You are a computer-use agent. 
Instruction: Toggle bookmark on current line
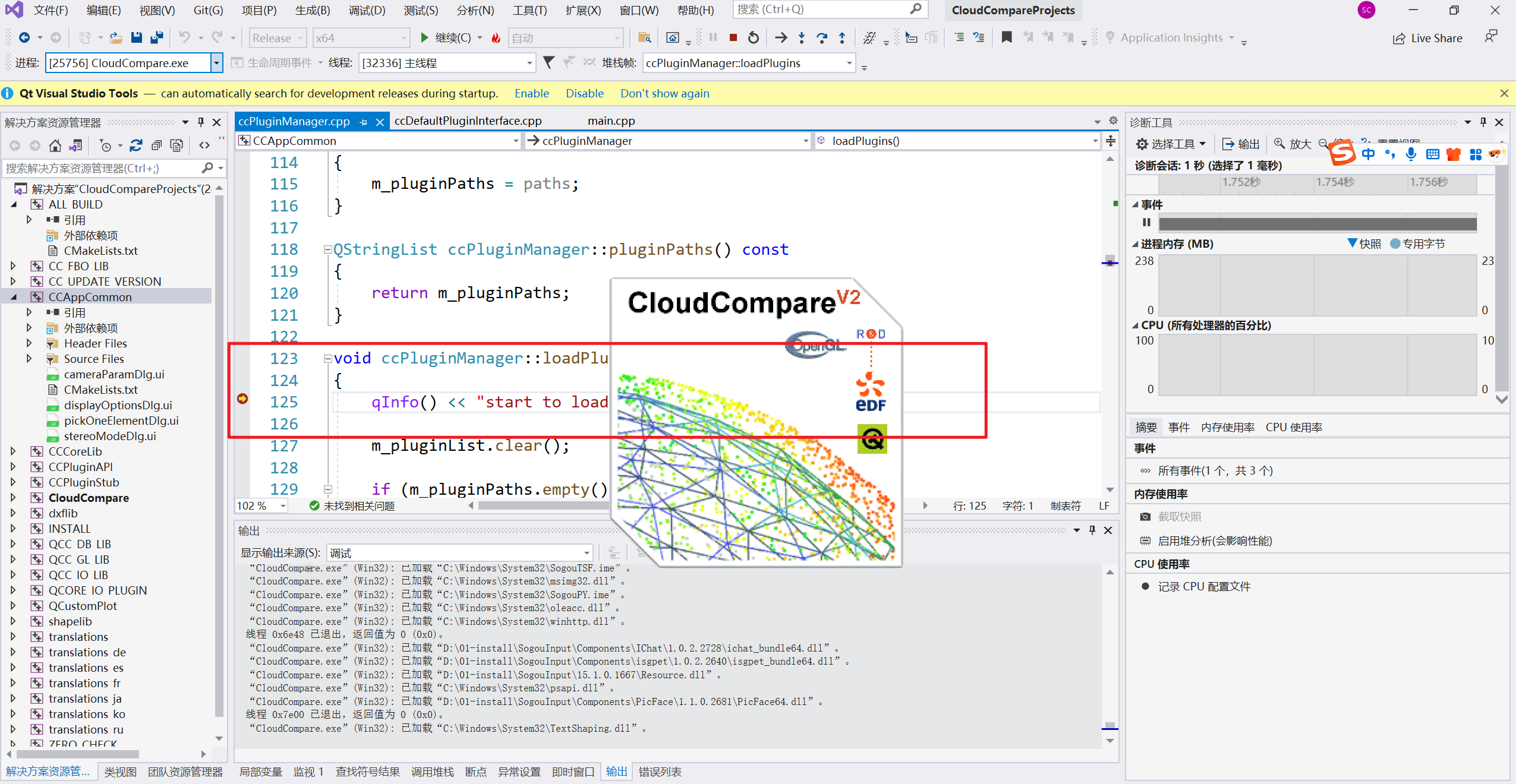tap(1007, 37)
